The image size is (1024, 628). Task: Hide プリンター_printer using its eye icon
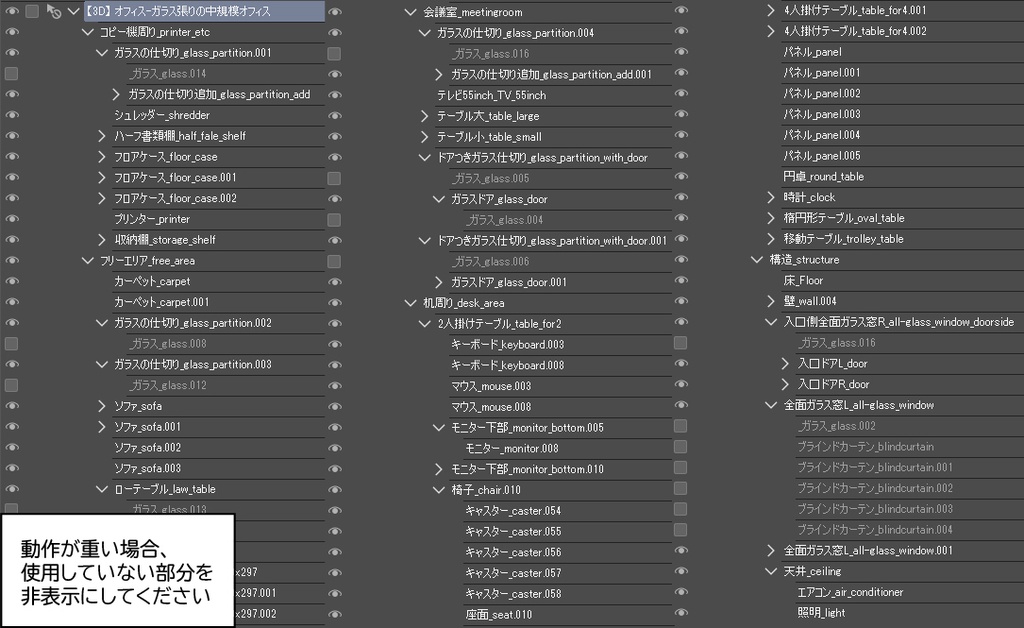(12, 219)
